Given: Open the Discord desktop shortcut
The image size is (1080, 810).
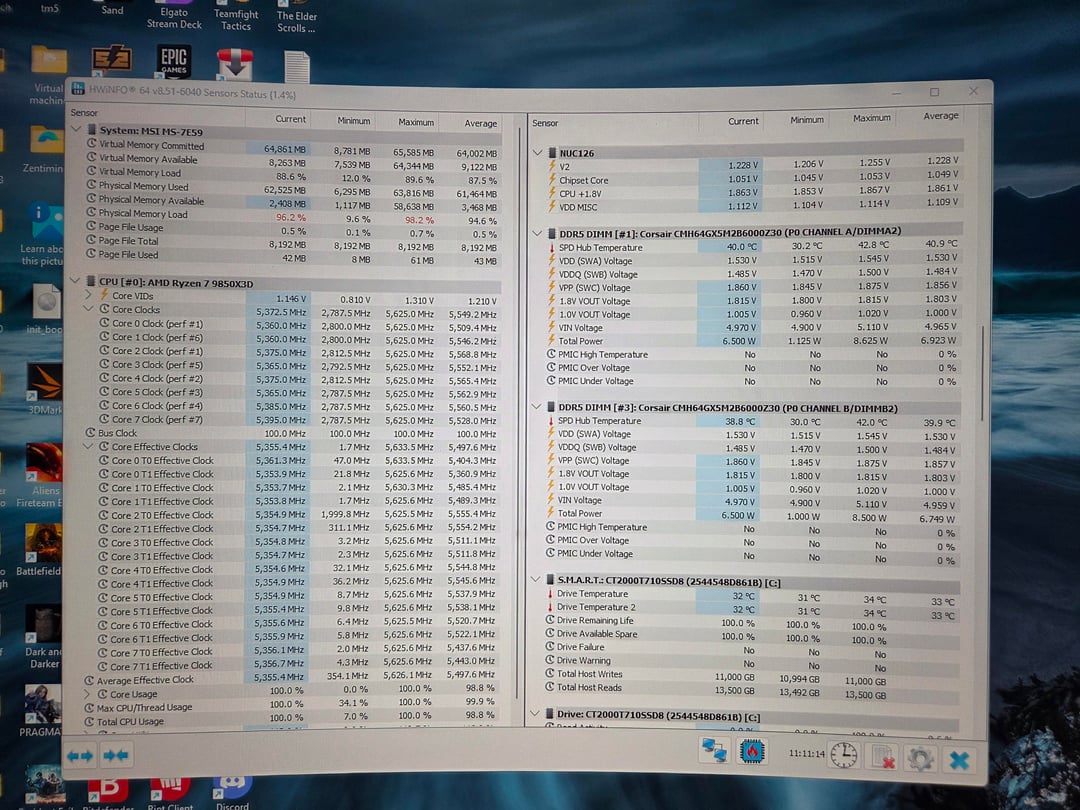Looking at the screenshot, I should [232, 793].
